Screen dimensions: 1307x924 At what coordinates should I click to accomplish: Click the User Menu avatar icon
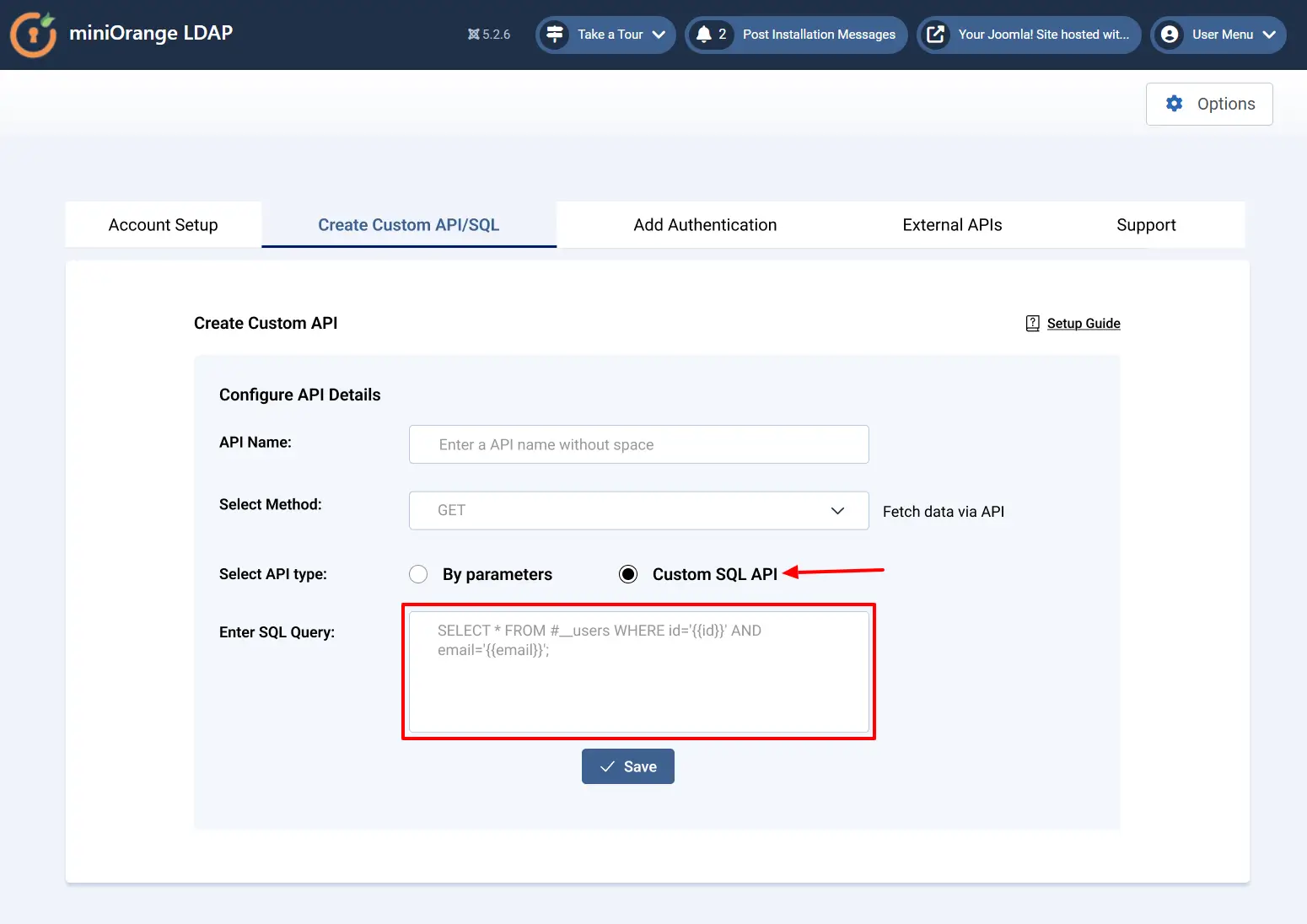(x=1170, y=35)
